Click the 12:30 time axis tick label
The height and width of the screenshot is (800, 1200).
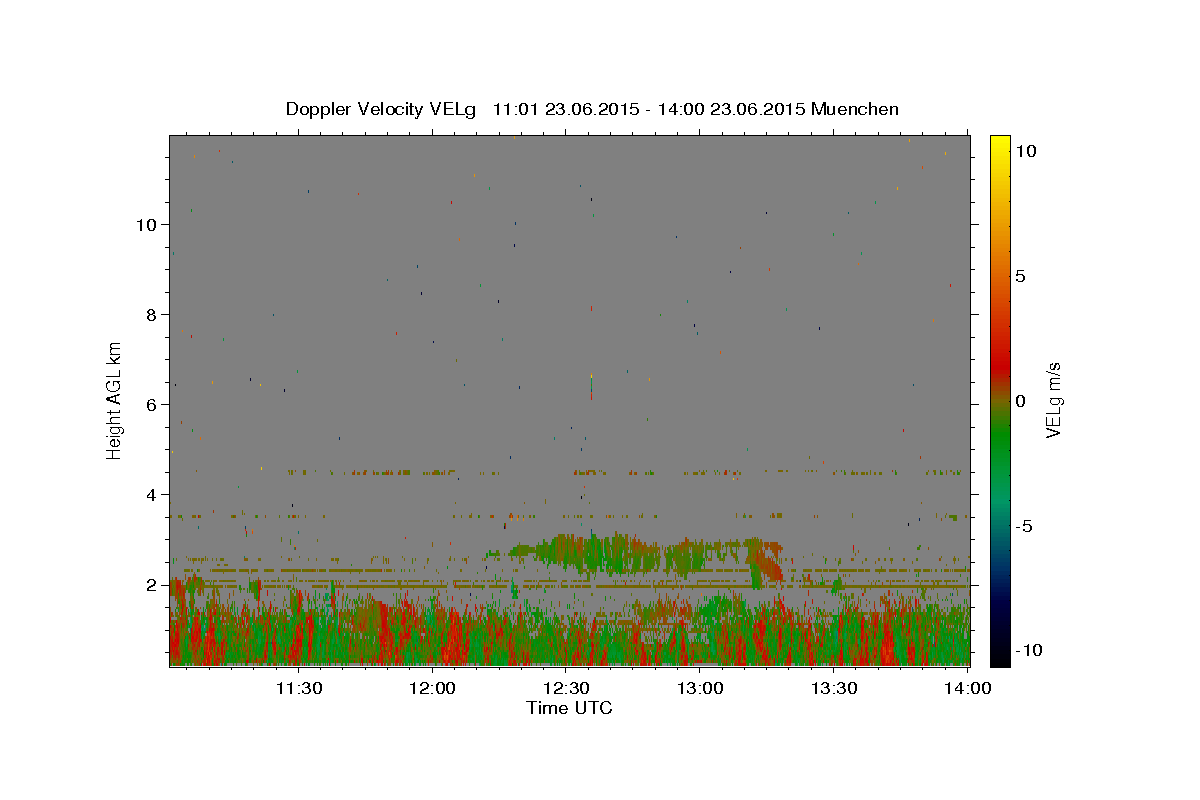tap(566, 688)
